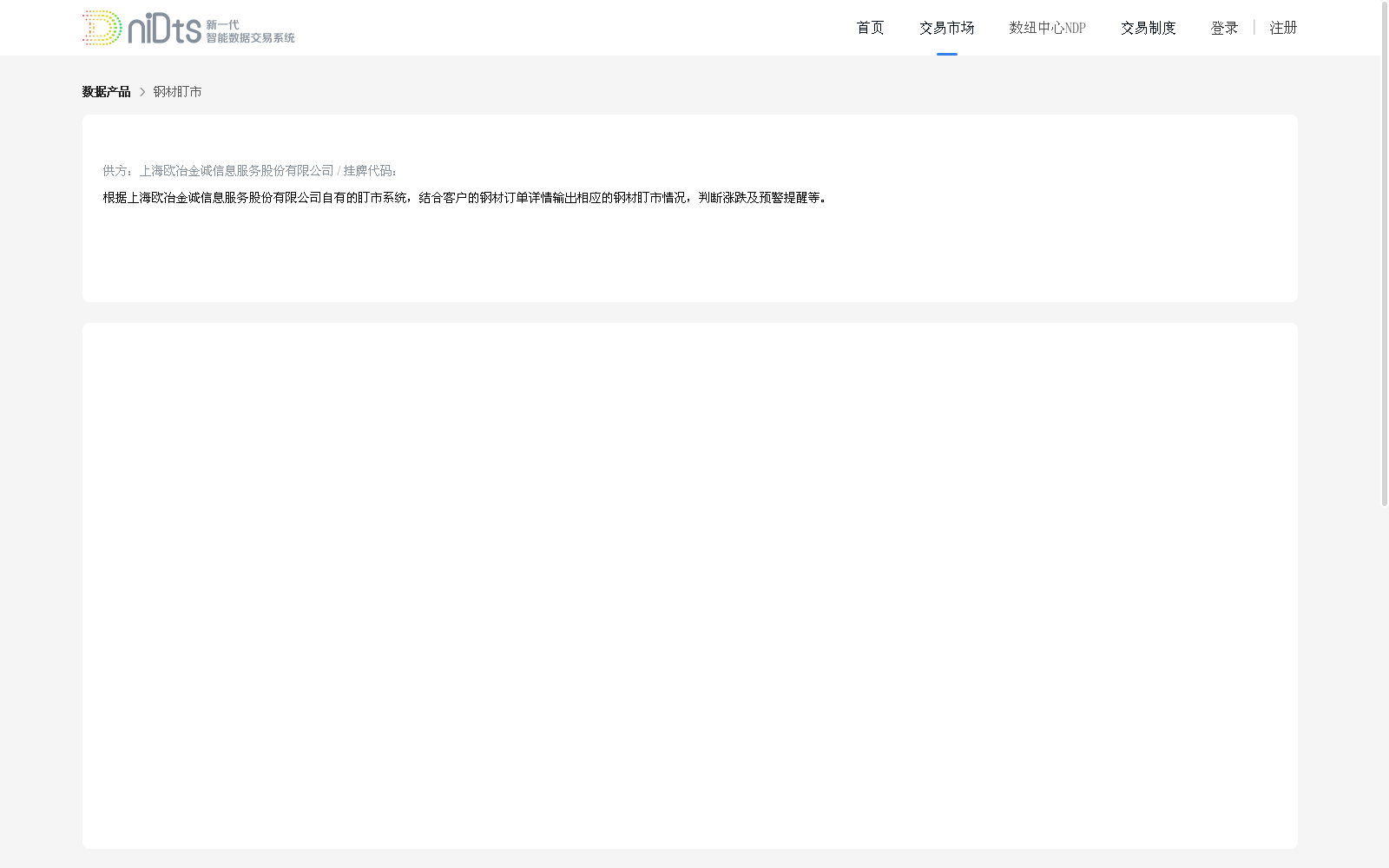Open the 首页 menu item
Image resolution: width=1389 pixels, height=868 pixels.
pyautogui.click(x=870, y=28)
